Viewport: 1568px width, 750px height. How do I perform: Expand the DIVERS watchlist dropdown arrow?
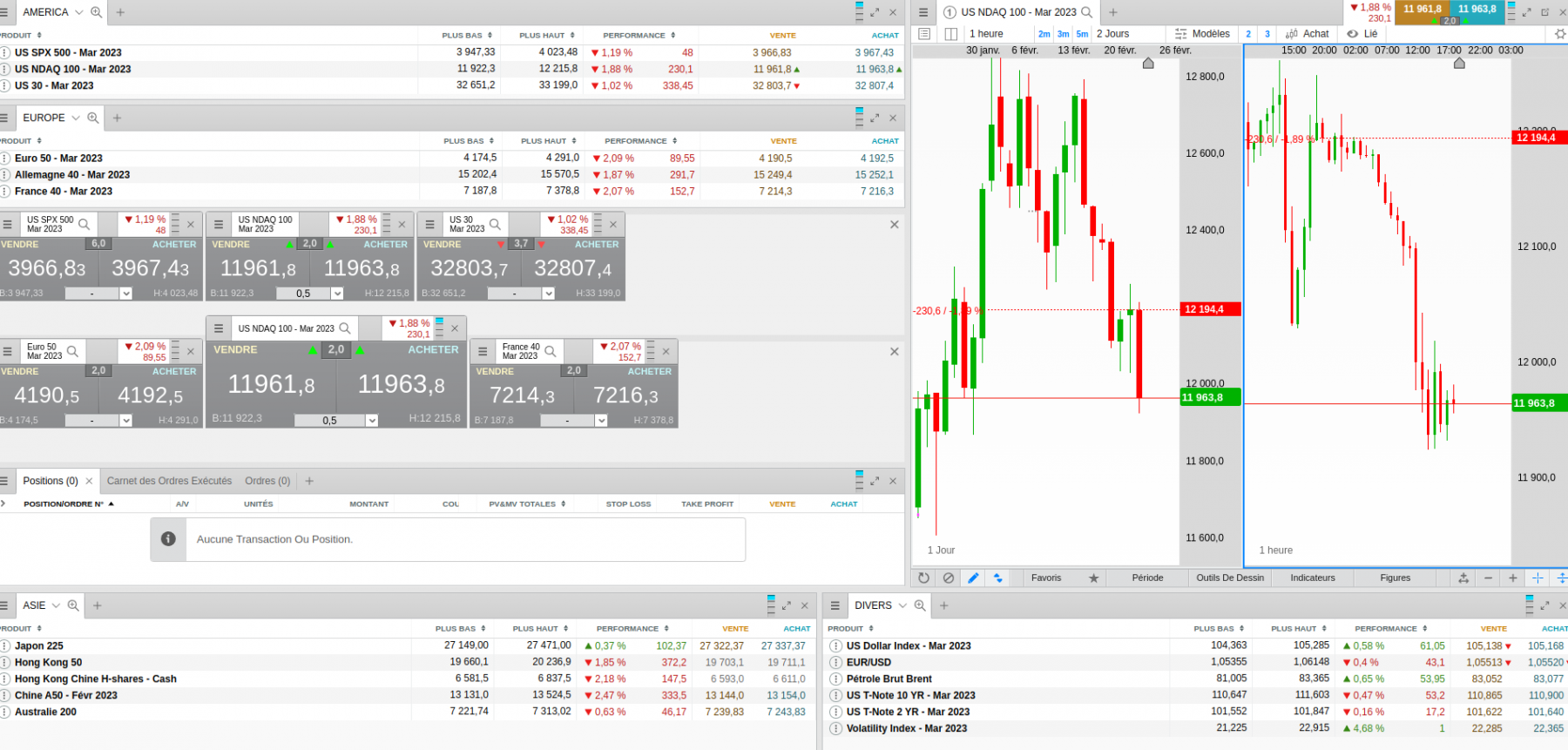[902, 605]
